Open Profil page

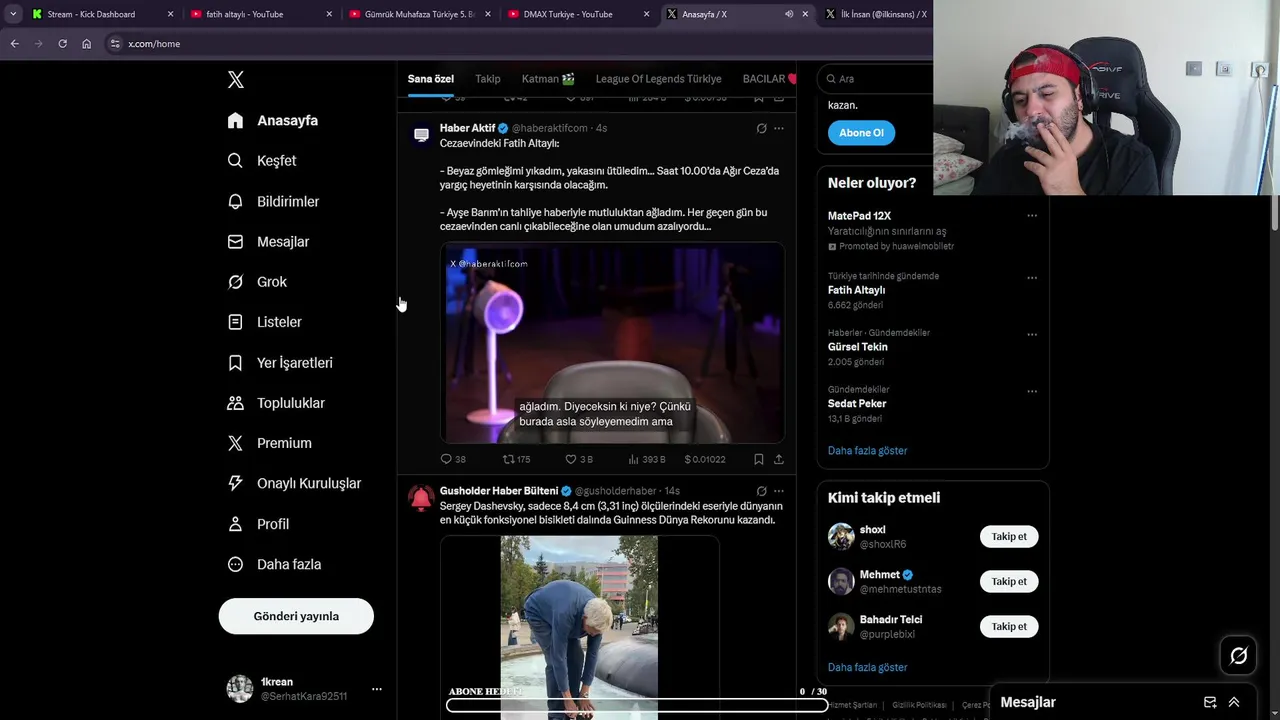coord(258,524)
